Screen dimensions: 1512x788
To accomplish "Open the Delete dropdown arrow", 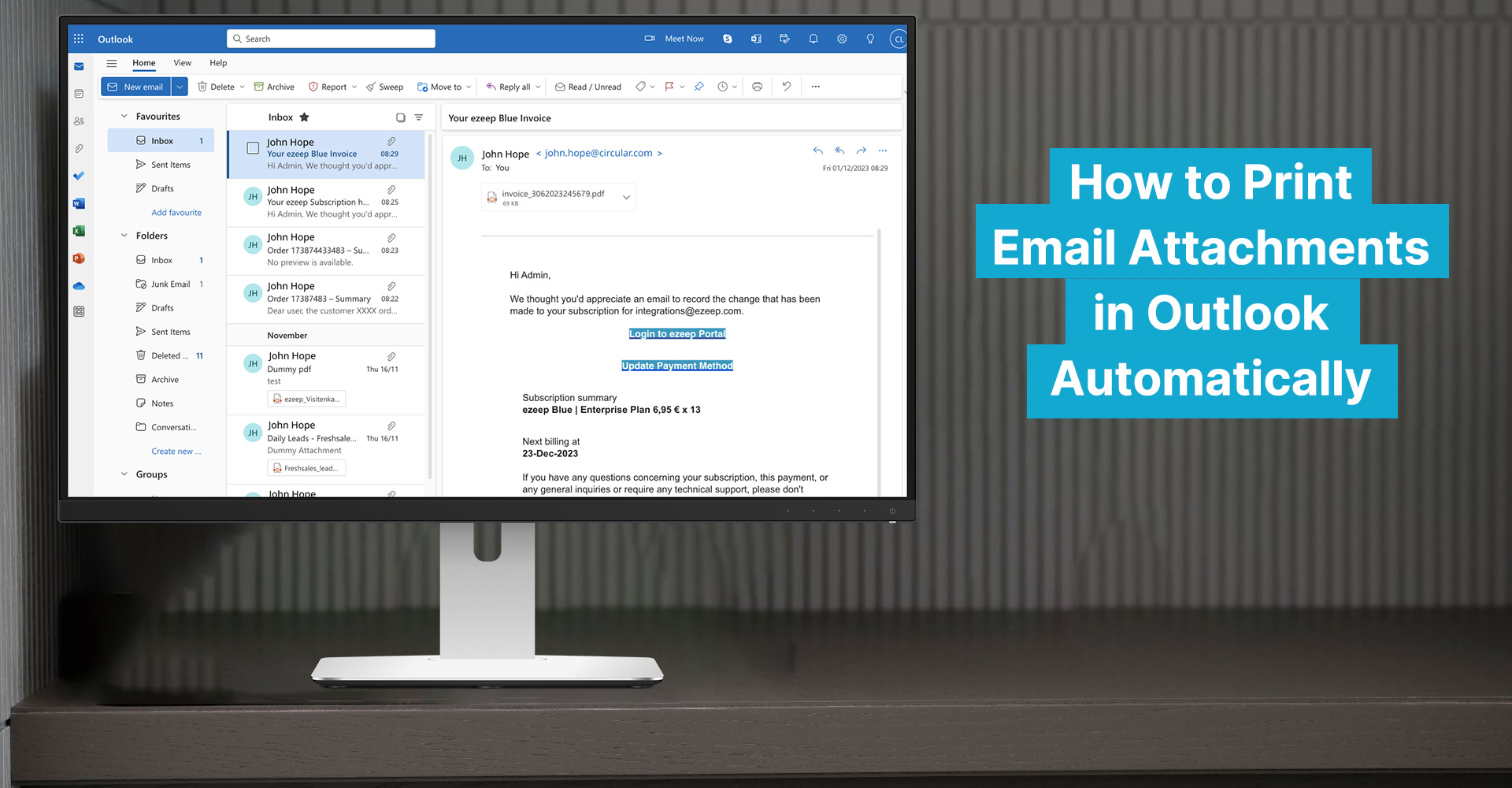I will tap(243, 87).
